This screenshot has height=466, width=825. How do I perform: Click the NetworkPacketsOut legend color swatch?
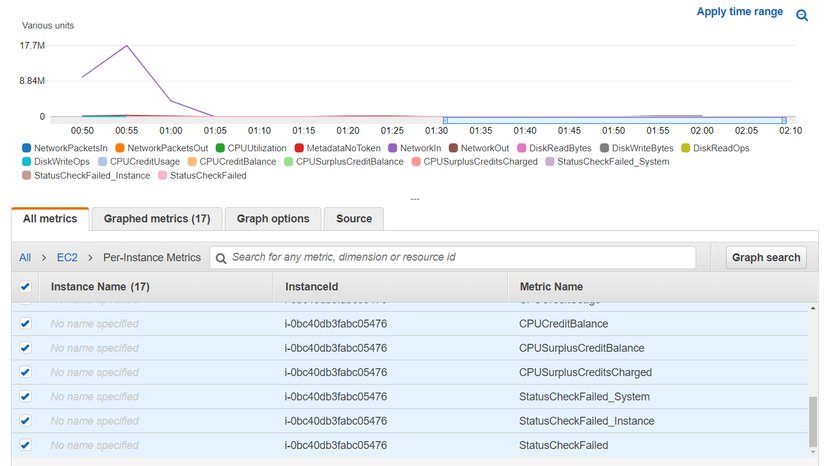[120, 148]
